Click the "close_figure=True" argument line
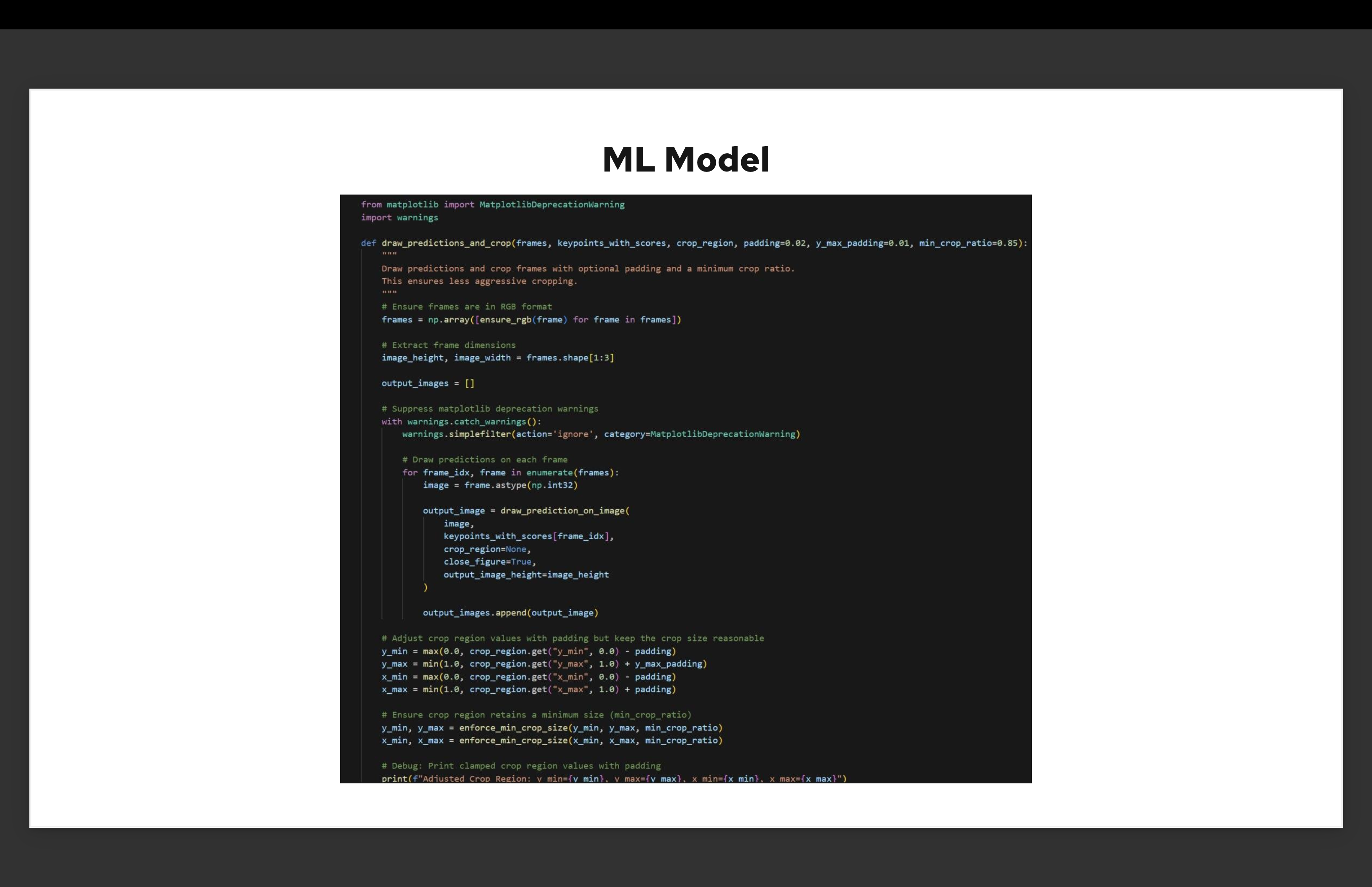Screen dimensions: 1372x887 pyautogui.click(x=489, y=561)
